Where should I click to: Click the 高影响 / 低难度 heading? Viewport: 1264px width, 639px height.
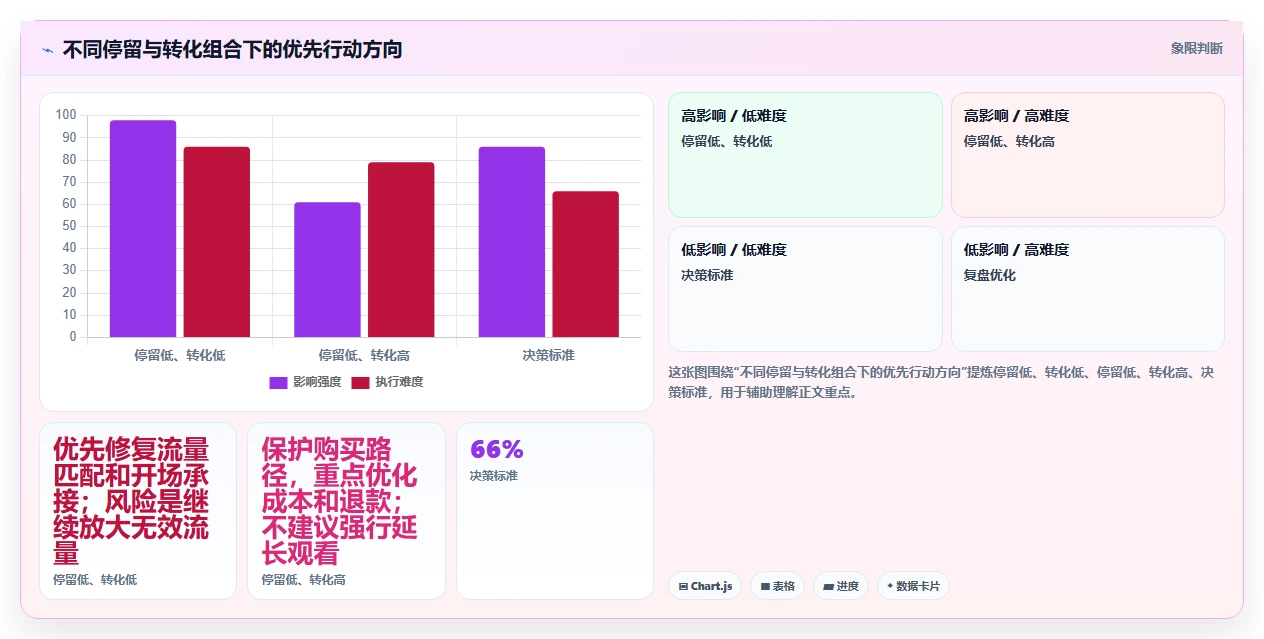734,116
